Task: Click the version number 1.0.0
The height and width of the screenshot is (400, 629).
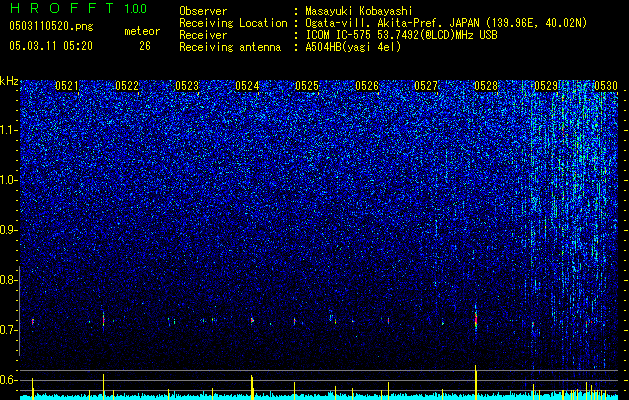Action: coord(136,9)
